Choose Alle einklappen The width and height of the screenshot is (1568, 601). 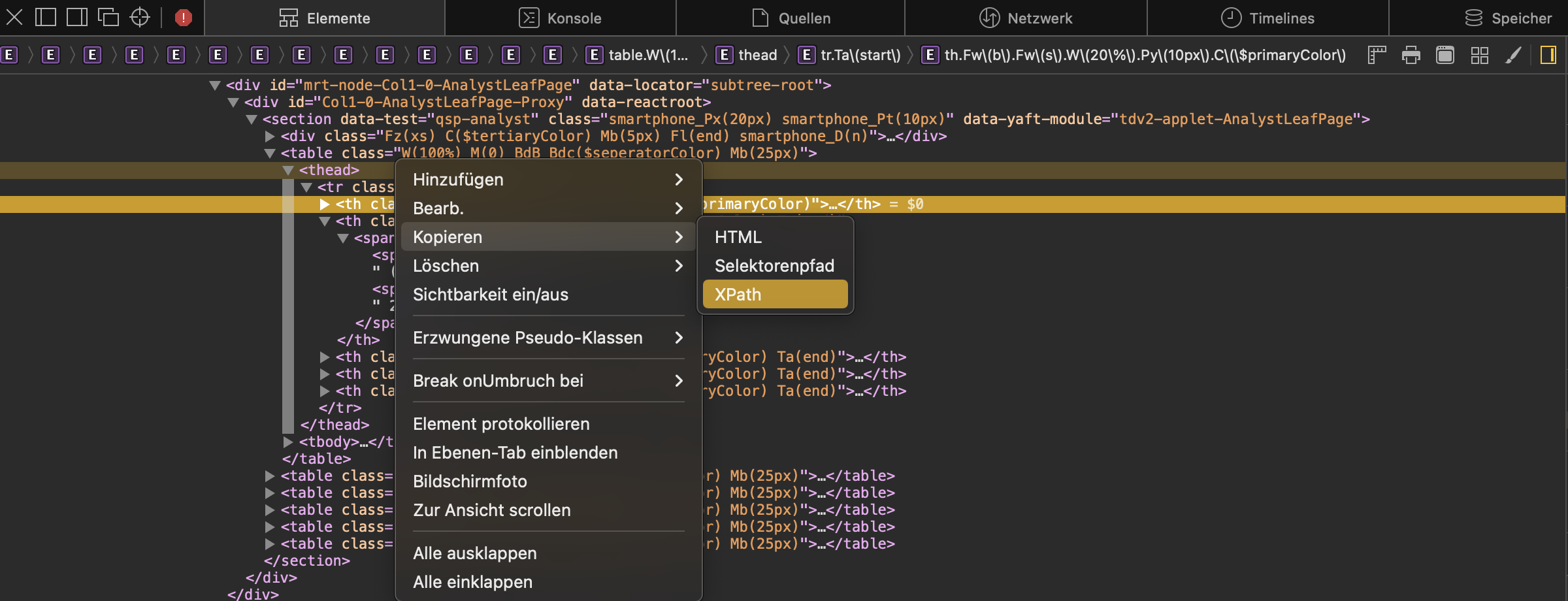pos(549,582)
